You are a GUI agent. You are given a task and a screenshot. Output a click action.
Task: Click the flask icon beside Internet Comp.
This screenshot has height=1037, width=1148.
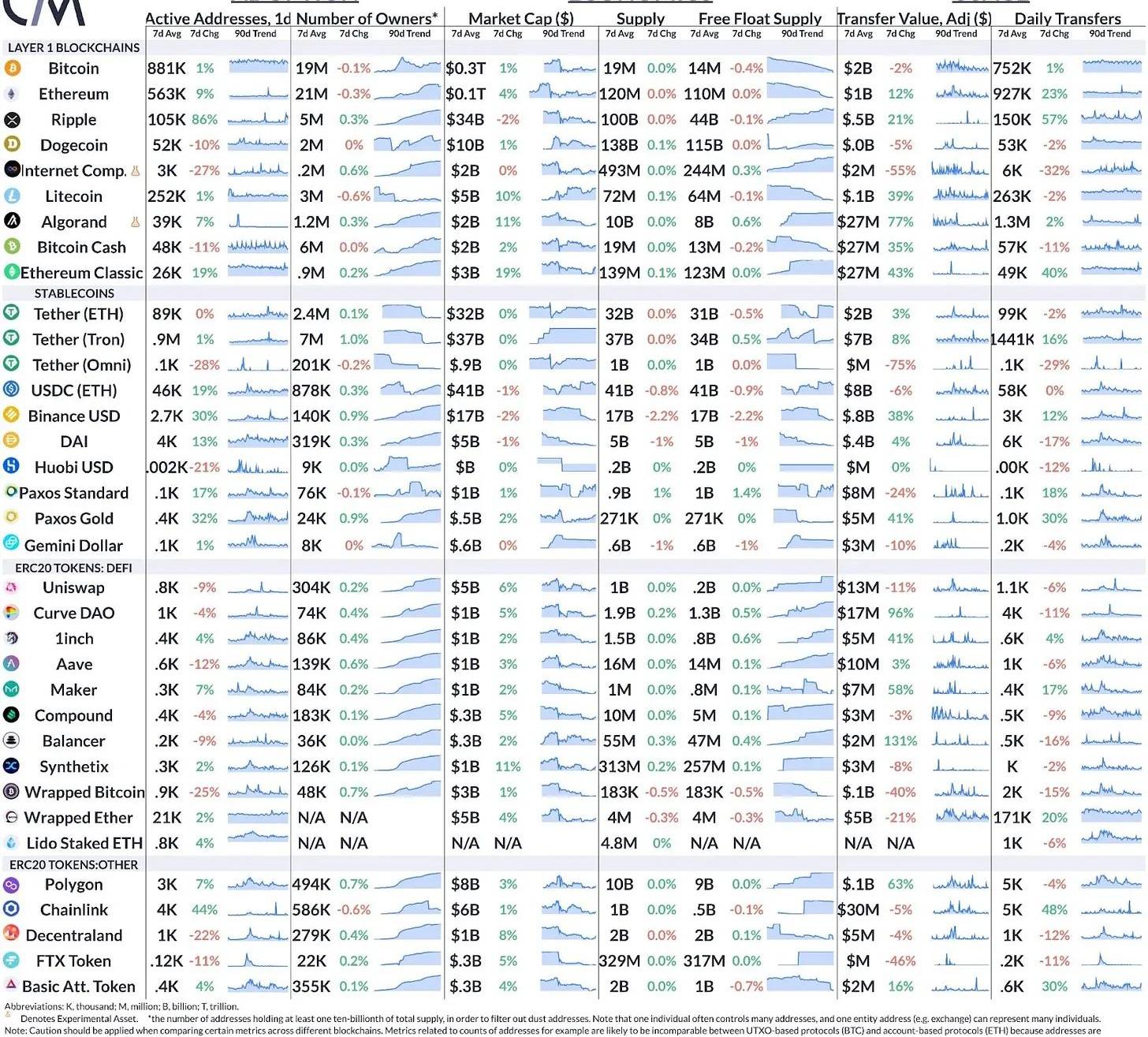pos(135,170)
